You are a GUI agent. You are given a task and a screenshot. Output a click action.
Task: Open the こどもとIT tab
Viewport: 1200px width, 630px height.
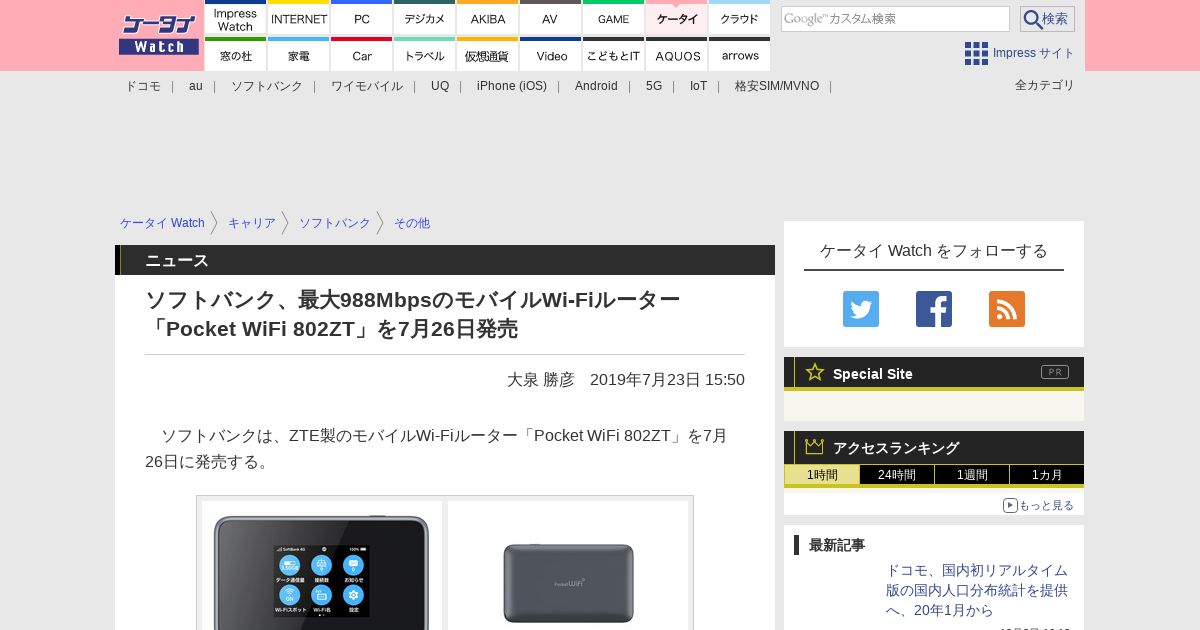(614, 55)
